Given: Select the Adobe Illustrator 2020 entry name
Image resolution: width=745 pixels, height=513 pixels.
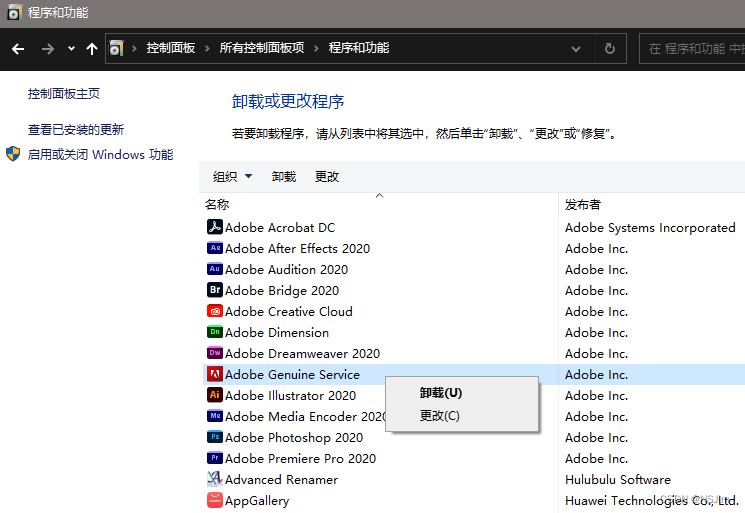Looking at the screenshot, I should point(290,395).
